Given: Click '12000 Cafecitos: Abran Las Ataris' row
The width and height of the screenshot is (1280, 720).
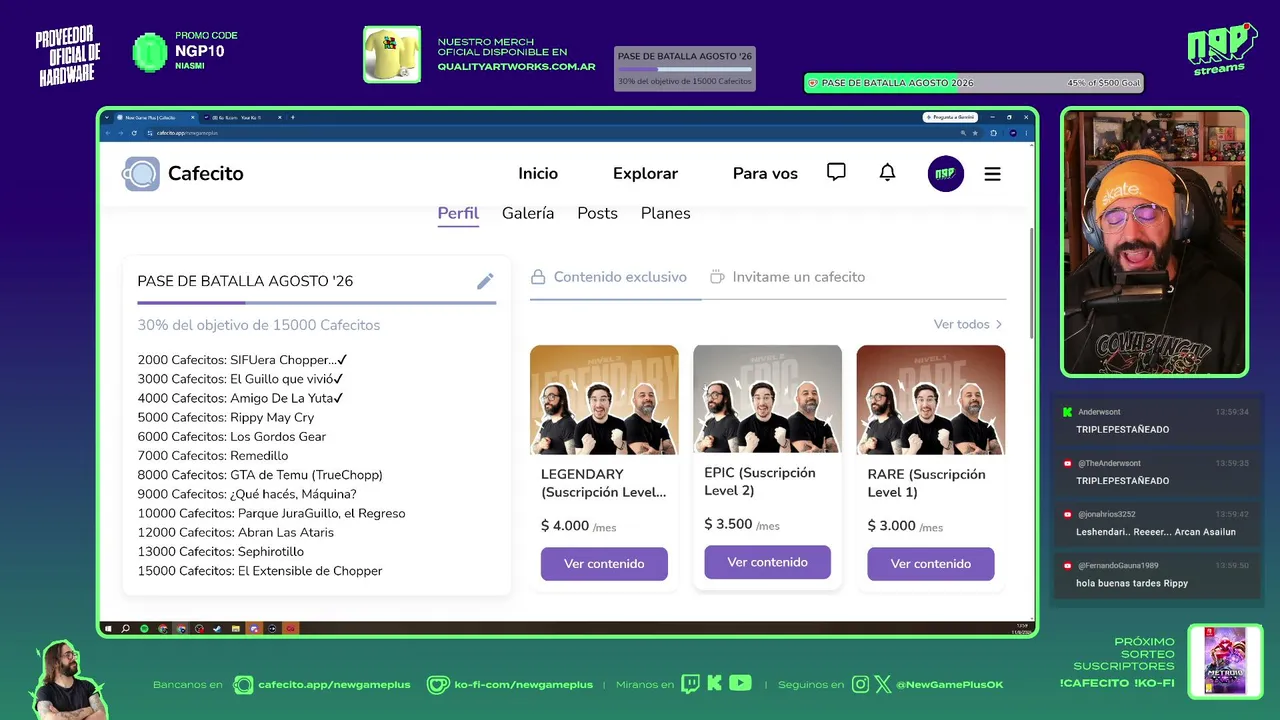Looking at the screenshot, I should [236, 532].
